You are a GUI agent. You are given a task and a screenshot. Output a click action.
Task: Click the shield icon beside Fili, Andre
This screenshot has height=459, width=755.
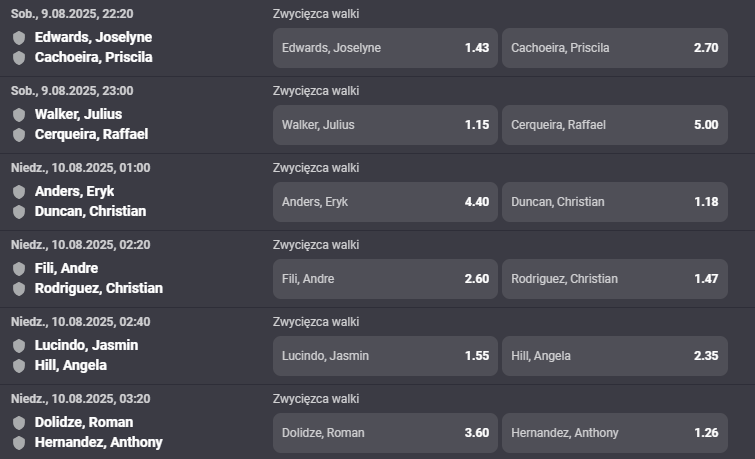pos(19,269)
